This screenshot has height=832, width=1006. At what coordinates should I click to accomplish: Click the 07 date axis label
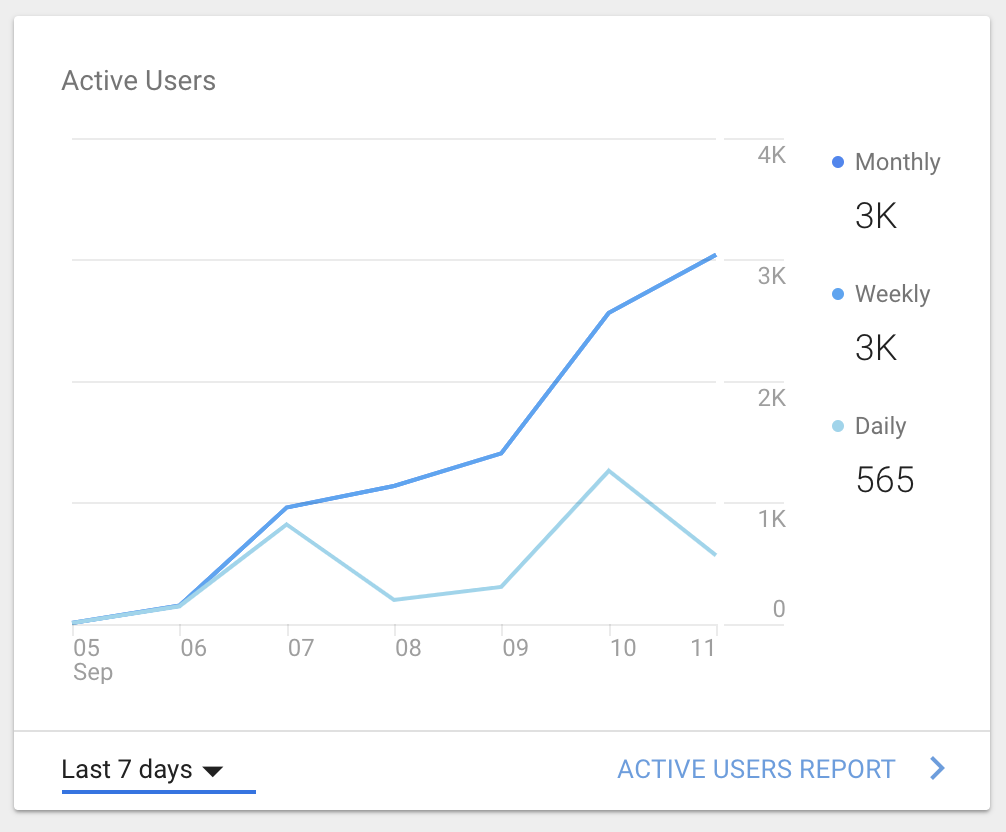click(301, 648)
